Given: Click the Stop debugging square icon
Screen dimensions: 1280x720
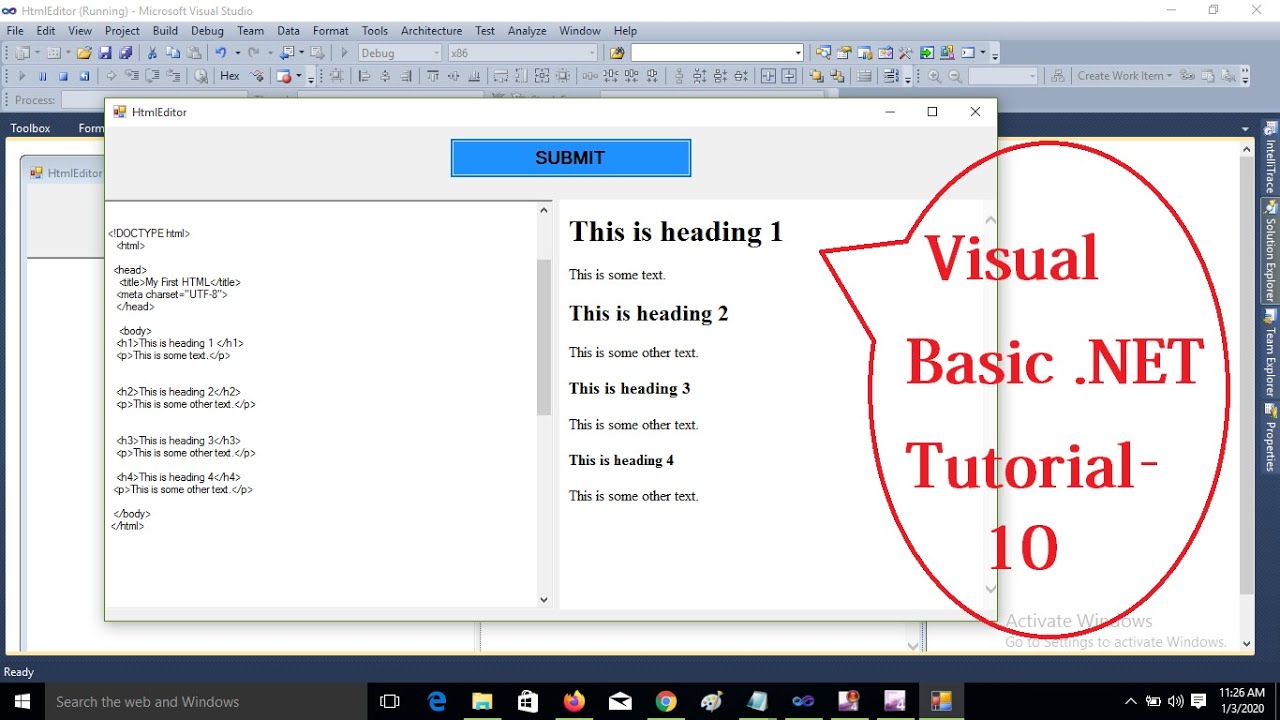Looking at the screenshot, I should tap(63, 76).
